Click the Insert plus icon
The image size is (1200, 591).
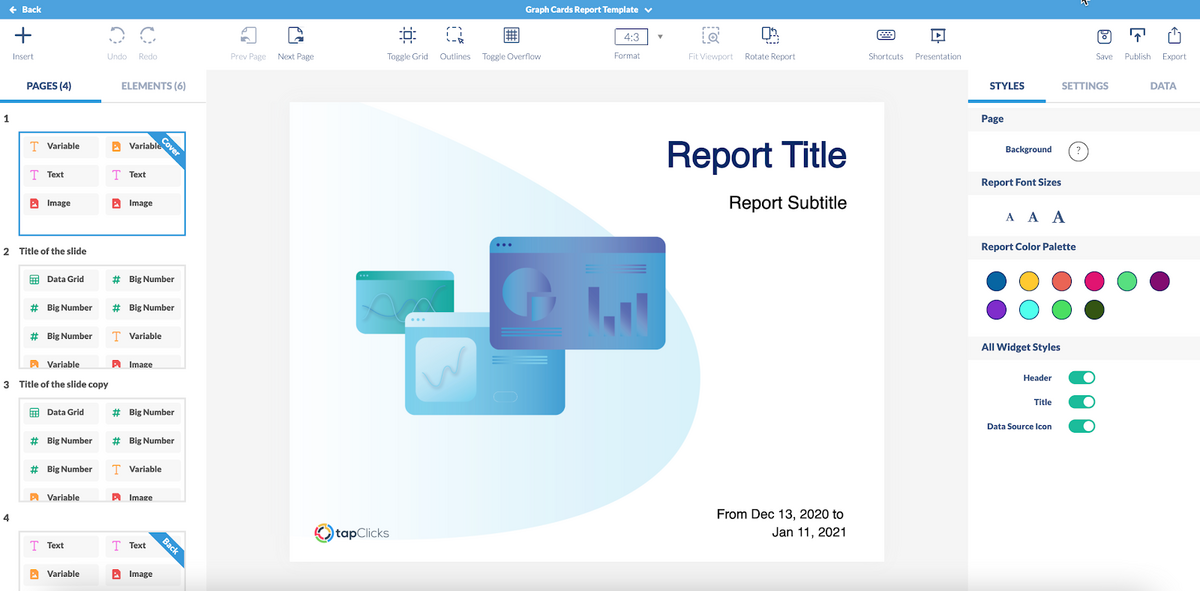pyautogui.click(x=23, y=36)
